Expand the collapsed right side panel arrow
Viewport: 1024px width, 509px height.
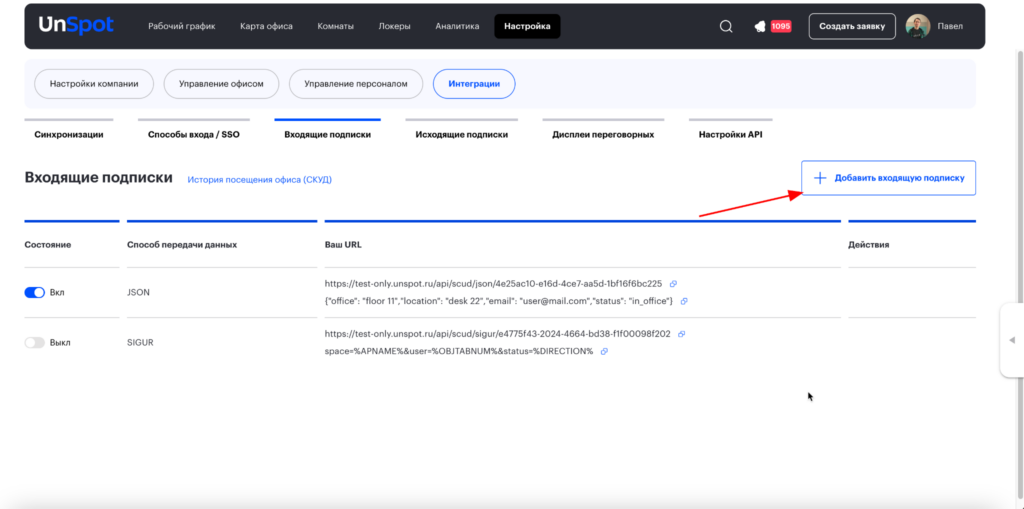tap(1012, 340)
